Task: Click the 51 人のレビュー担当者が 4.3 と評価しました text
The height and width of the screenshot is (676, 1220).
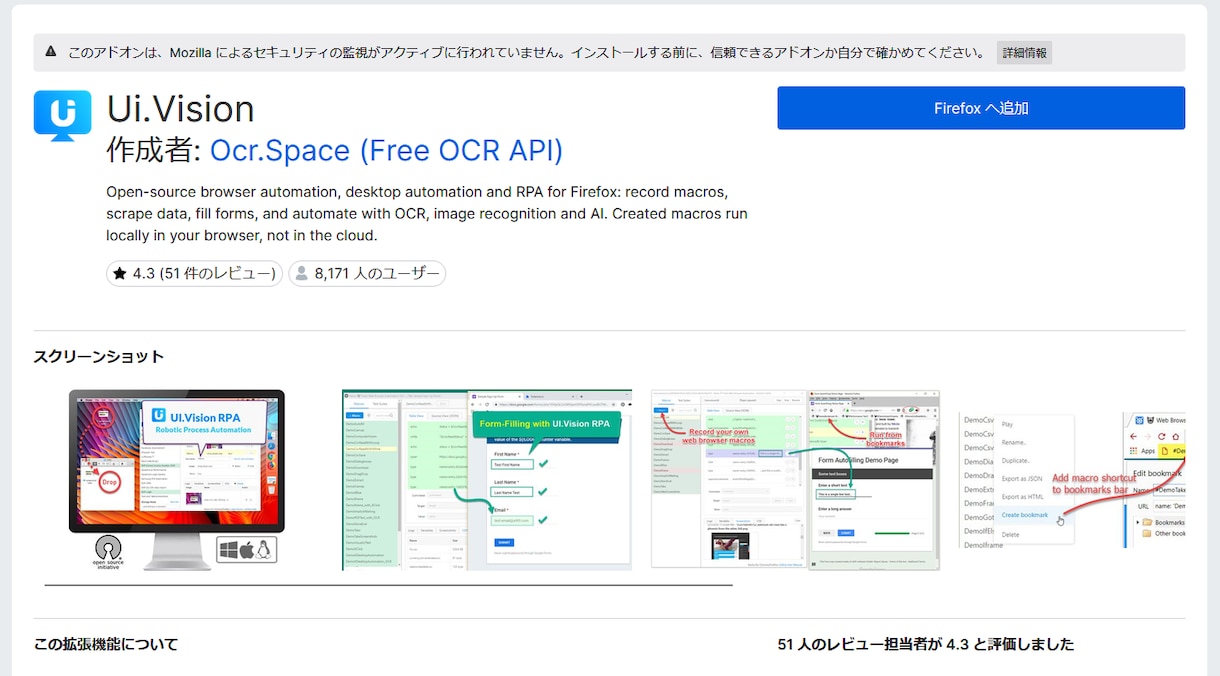Action: coord(926,644)
